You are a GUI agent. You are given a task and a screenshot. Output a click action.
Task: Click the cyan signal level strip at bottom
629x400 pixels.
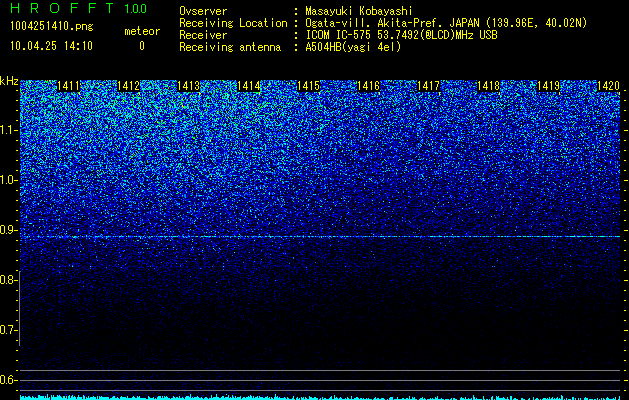coord(320,398)
